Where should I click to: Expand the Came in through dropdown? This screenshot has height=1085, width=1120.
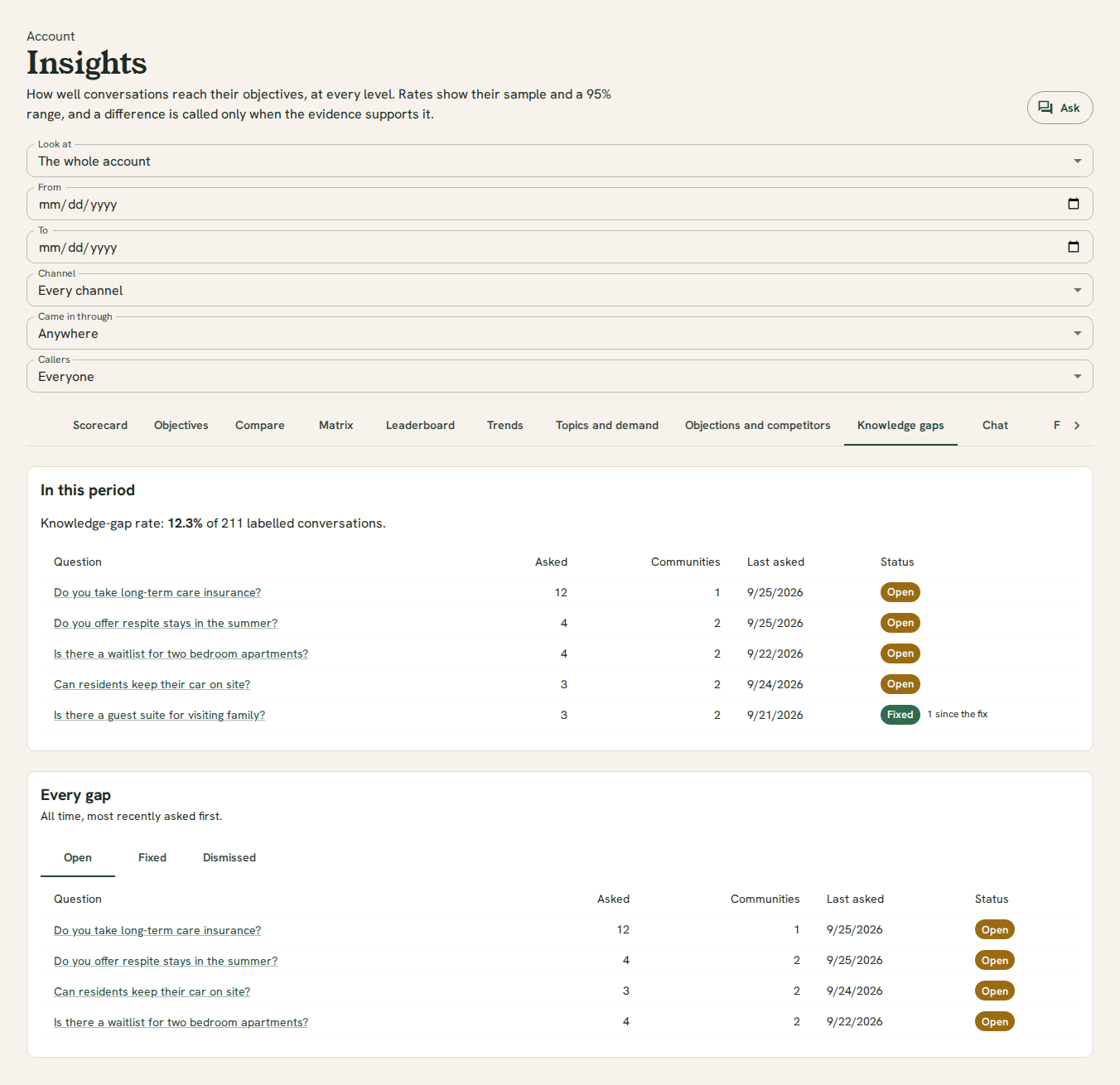(560, 333)
